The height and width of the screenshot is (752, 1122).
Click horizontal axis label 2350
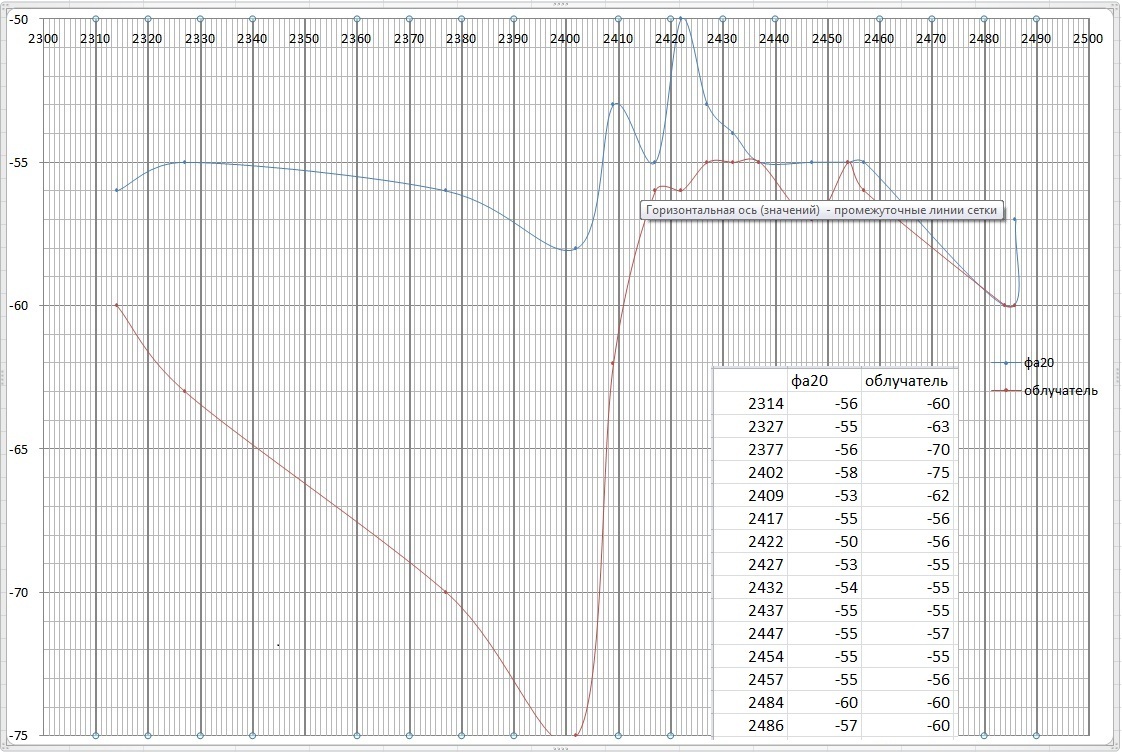[304, 39]
